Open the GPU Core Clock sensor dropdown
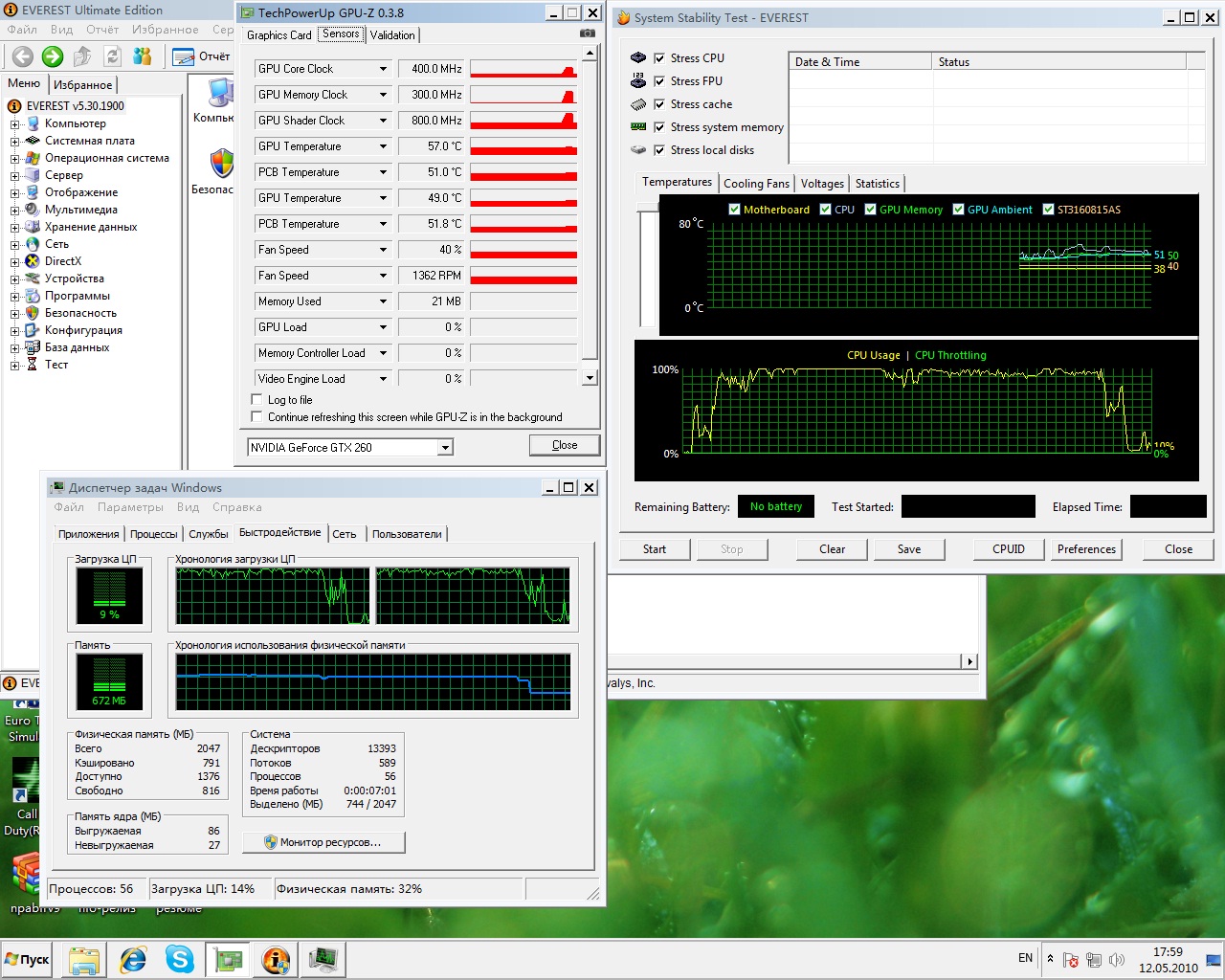The width and height of the screenshot is (1225, 980). click(x=383, y=69)
